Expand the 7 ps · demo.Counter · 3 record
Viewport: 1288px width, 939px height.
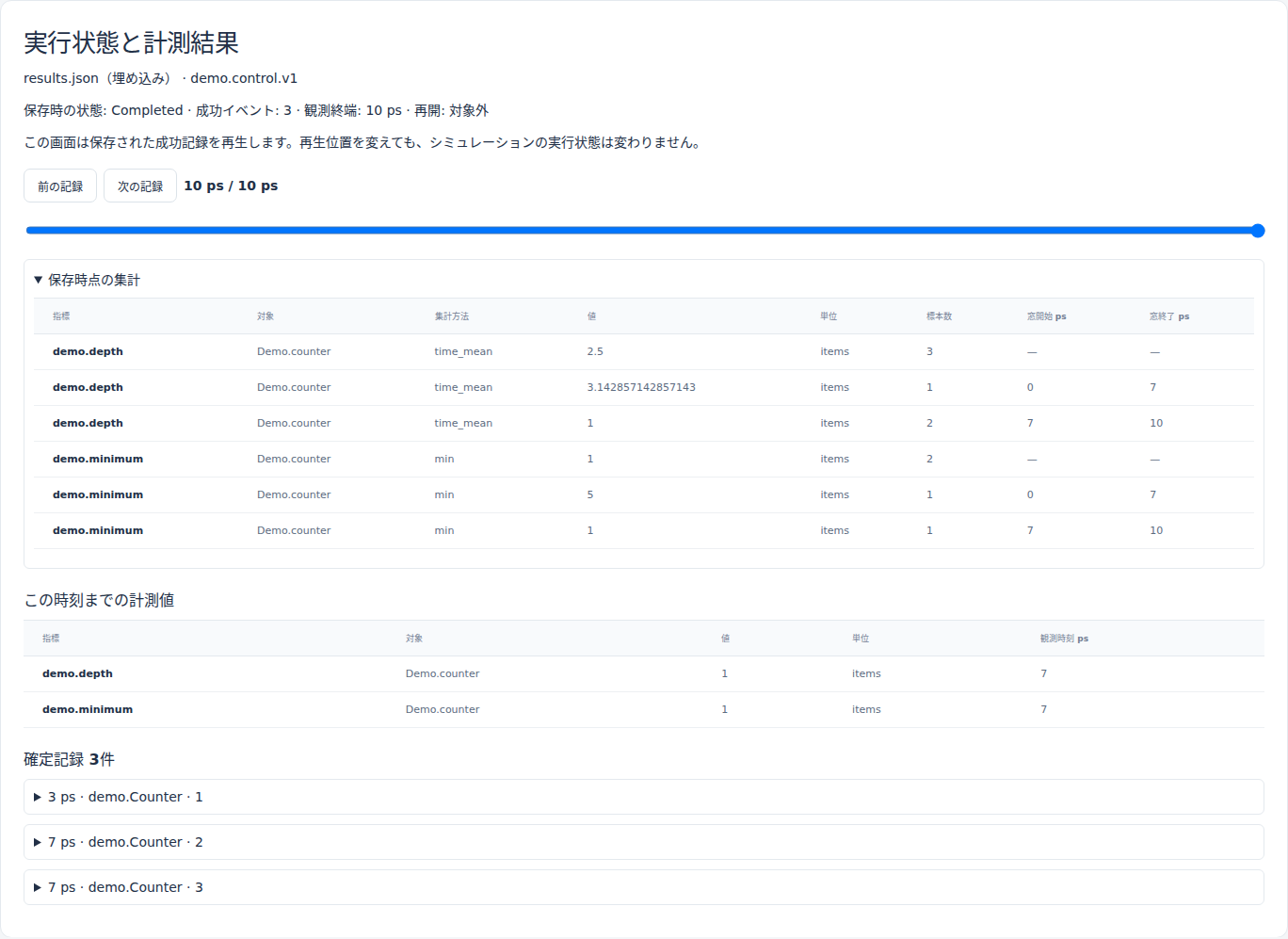644,887
